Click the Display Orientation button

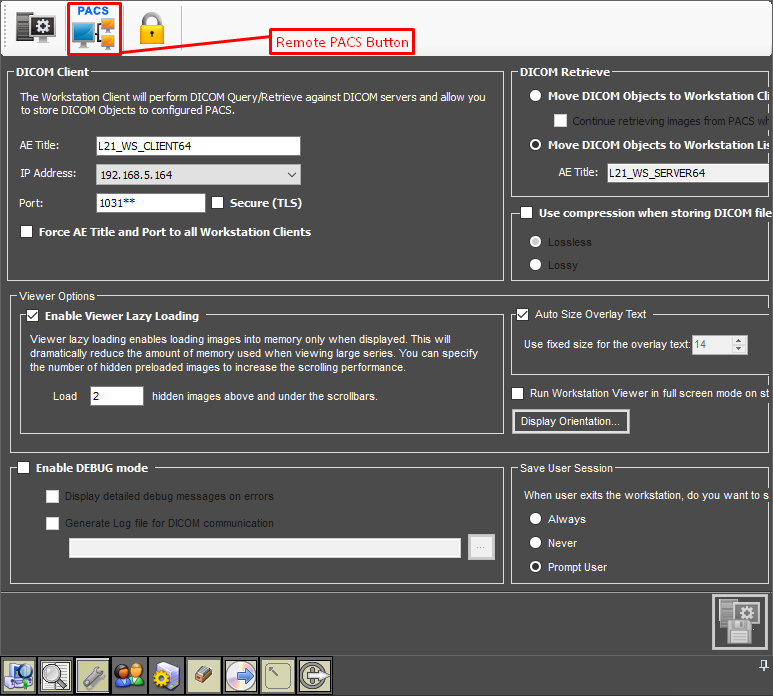tap(570, 422)
